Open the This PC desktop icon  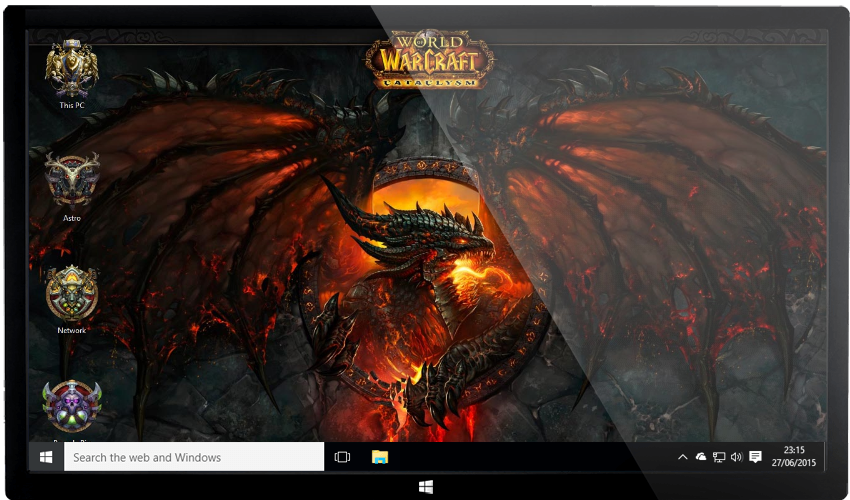pyautogui.click(x=72, y=74)
